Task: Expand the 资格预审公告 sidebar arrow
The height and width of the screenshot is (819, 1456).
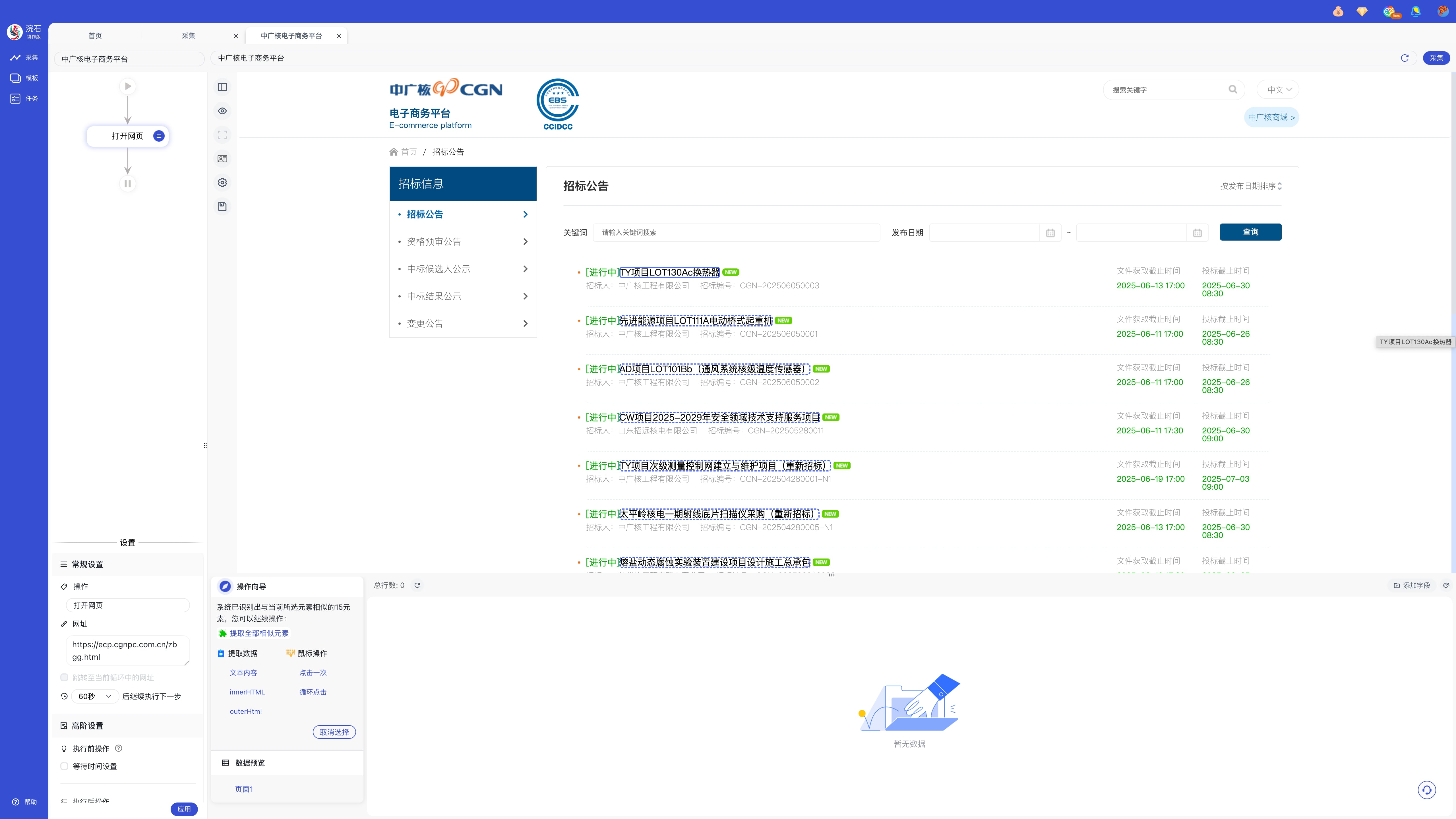Action: 525,242
